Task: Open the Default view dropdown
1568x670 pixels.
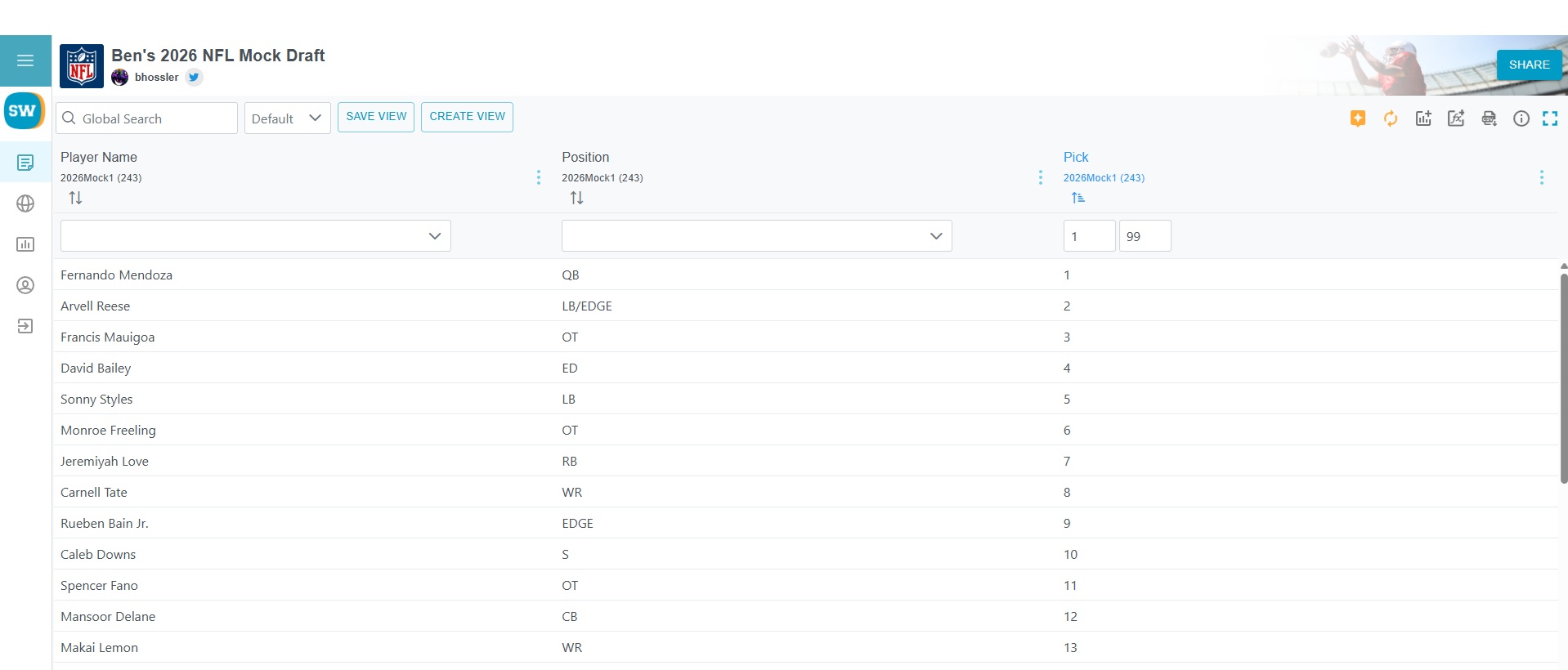Action: [287, 118]
